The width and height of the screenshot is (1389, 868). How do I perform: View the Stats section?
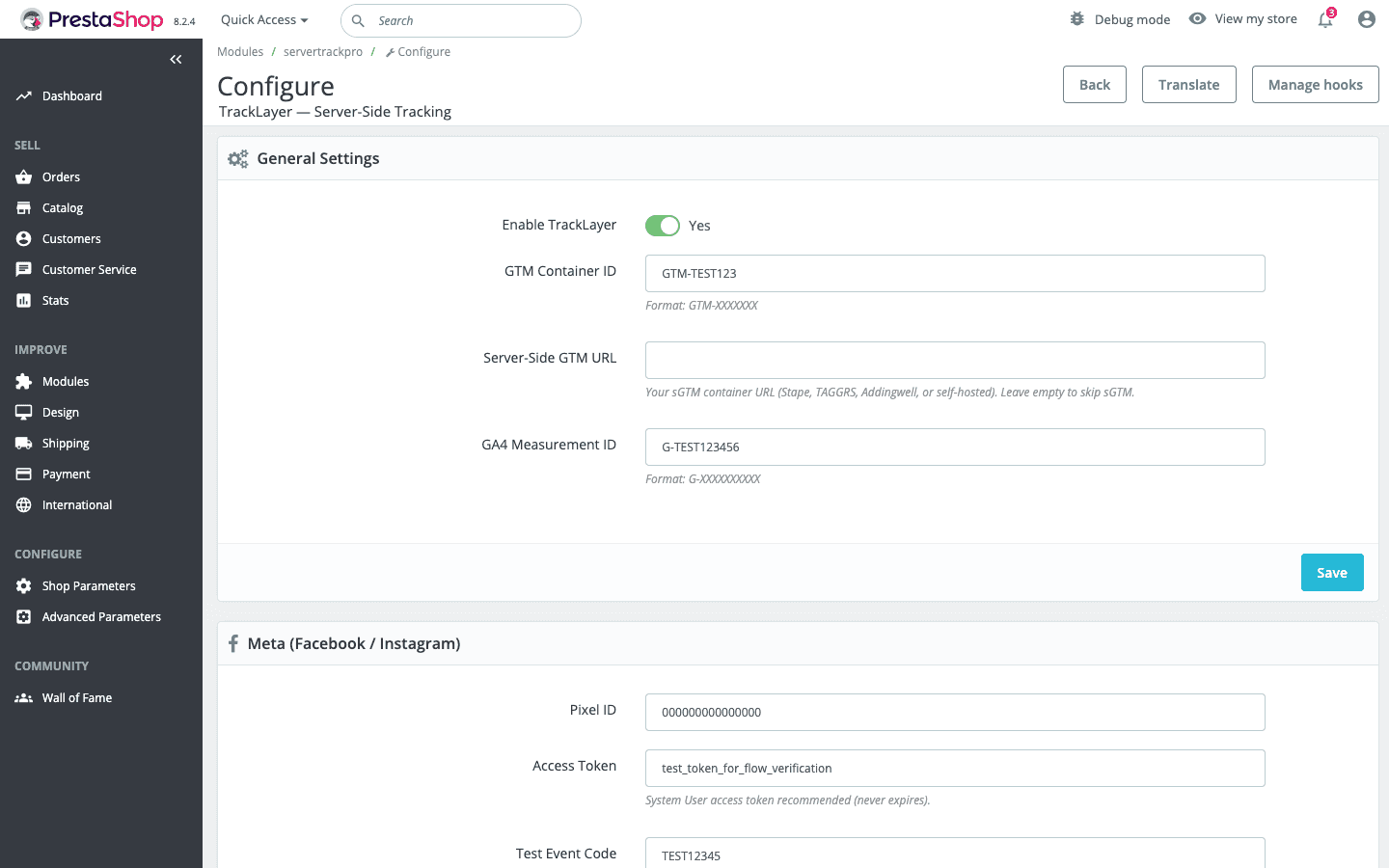point(23,300)
